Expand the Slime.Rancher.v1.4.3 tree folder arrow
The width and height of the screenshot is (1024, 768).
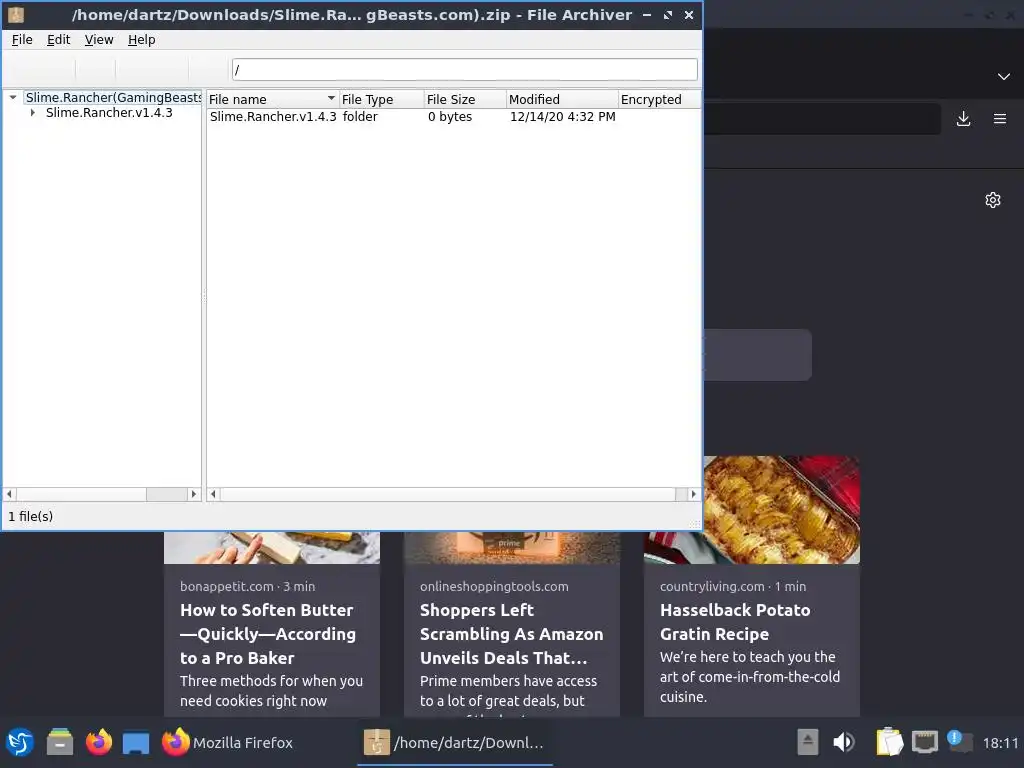[33, 112]
